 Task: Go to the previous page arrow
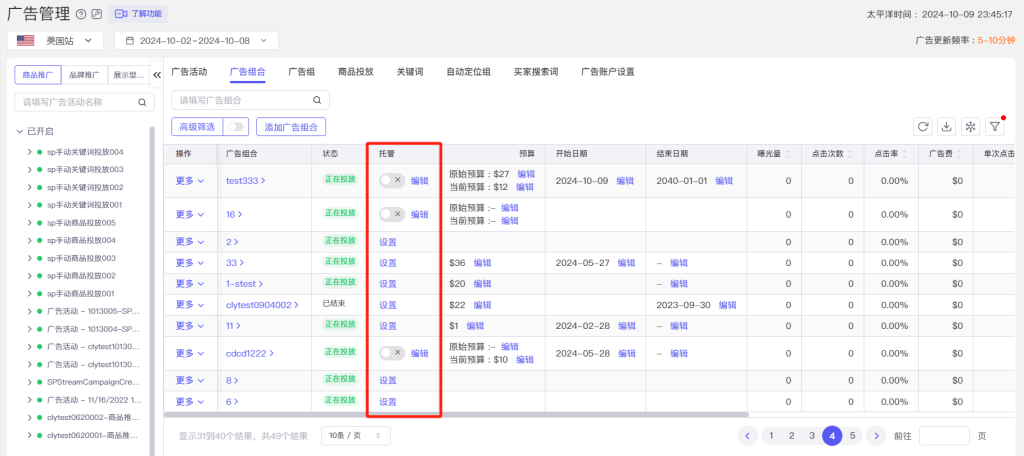(x=748, y=436)
